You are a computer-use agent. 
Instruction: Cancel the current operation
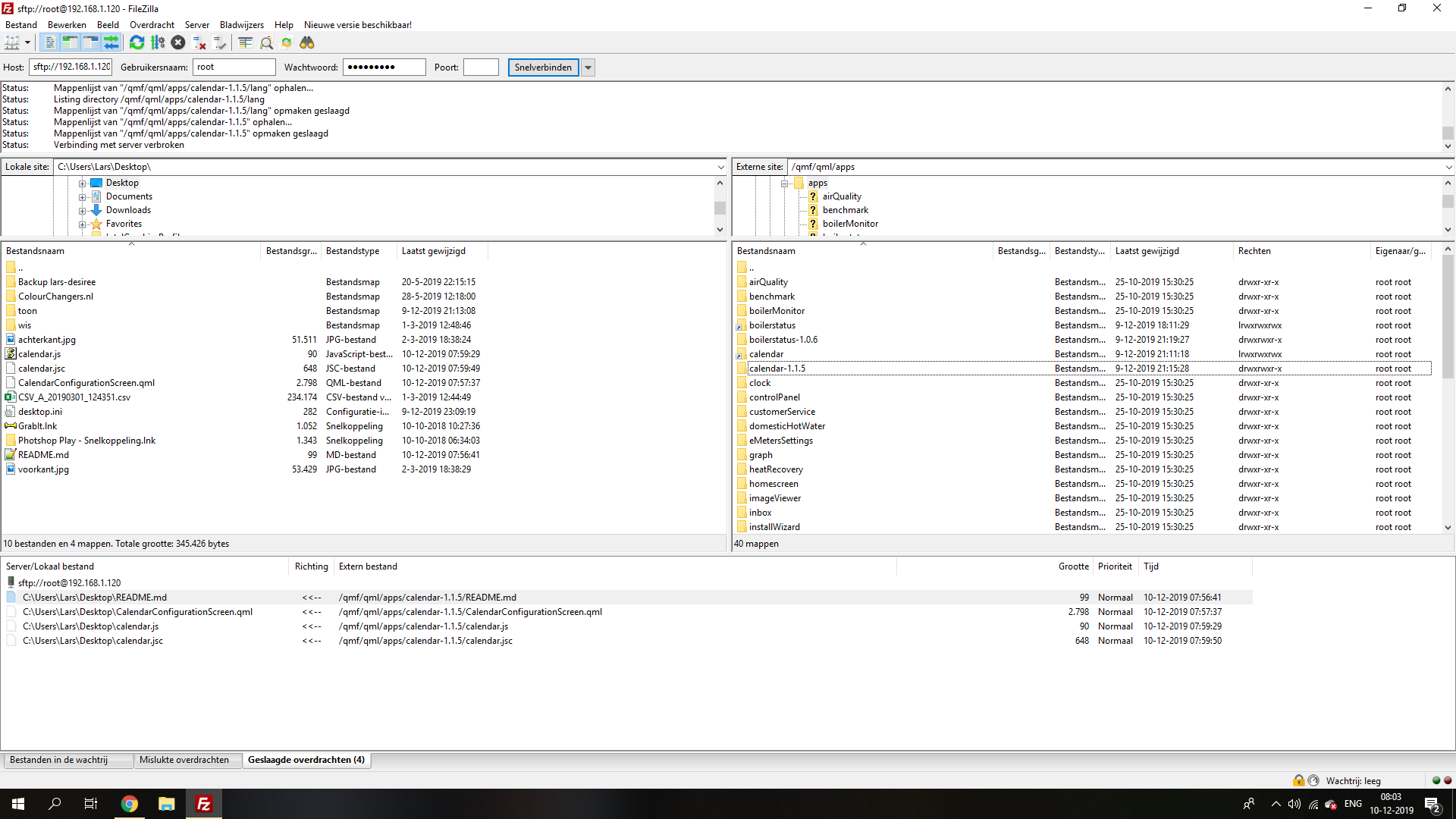[x=178, y=42]
